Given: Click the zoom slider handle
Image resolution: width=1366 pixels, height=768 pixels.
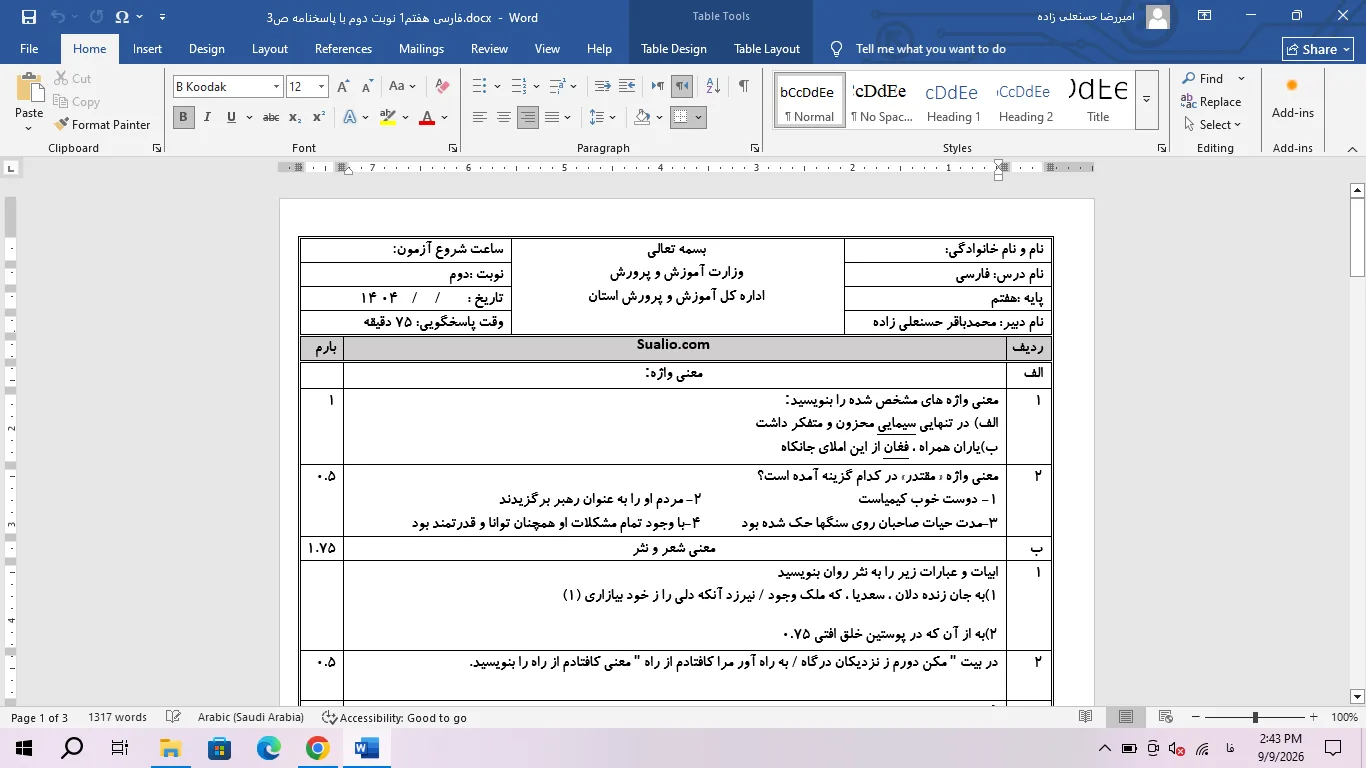Looking at the screenshot, I should pyautogui.click(x=1255, y=717).
